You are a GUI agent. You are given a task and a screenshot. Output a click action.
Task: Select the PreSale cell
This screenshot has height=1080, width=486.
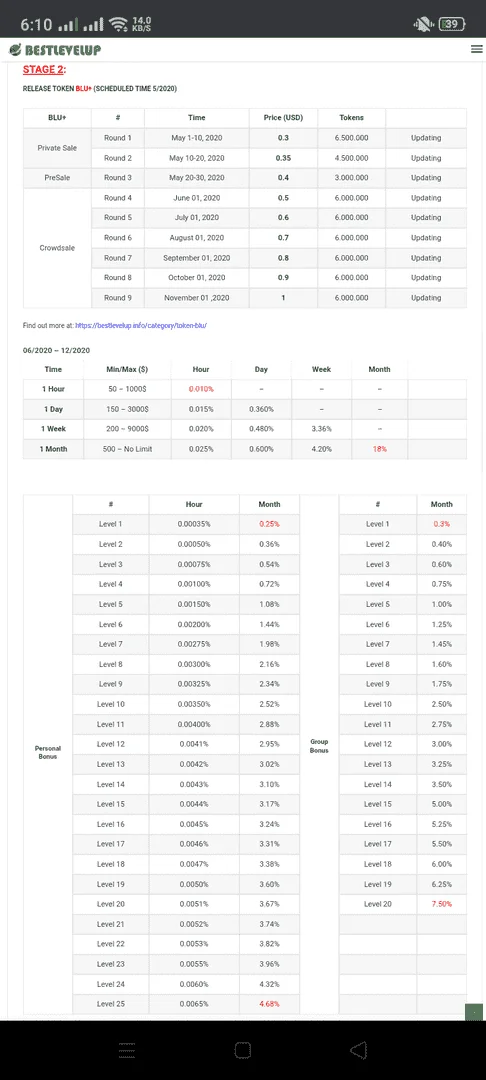57,178
